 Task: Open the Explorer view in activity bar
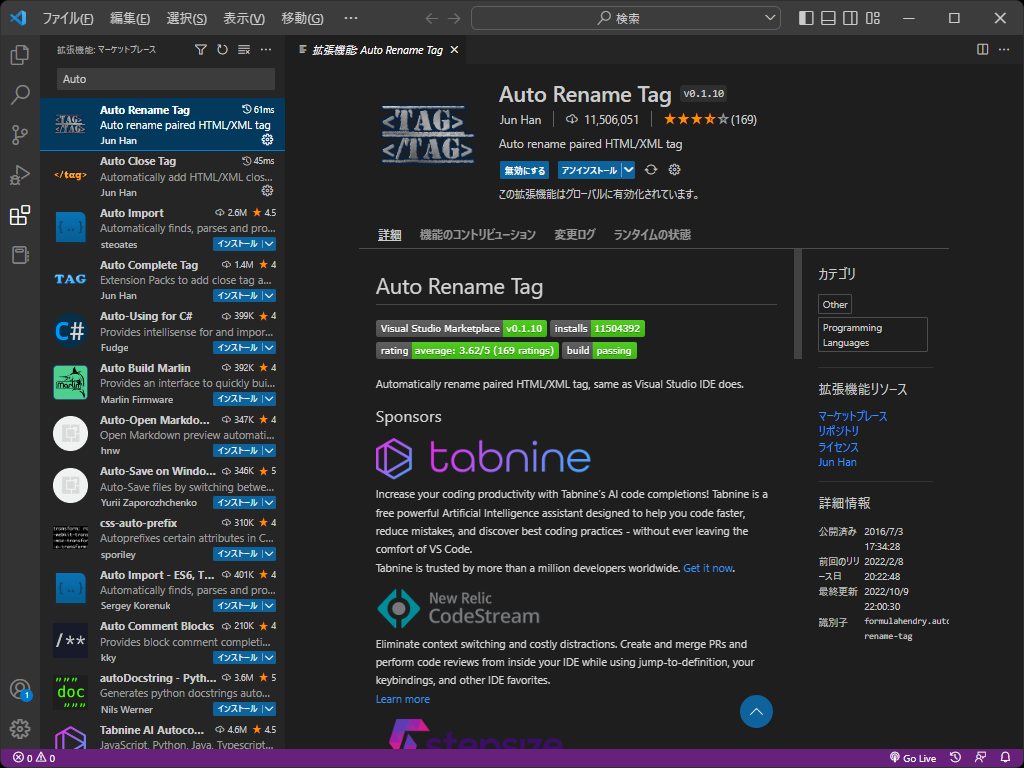pos(20,55)
